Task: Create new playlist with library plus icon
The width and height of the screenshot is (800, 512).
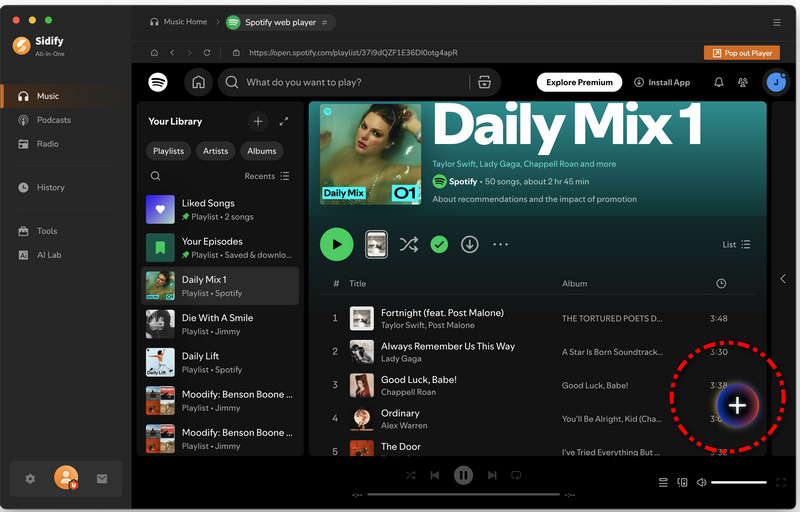Action: coord(258,121)
